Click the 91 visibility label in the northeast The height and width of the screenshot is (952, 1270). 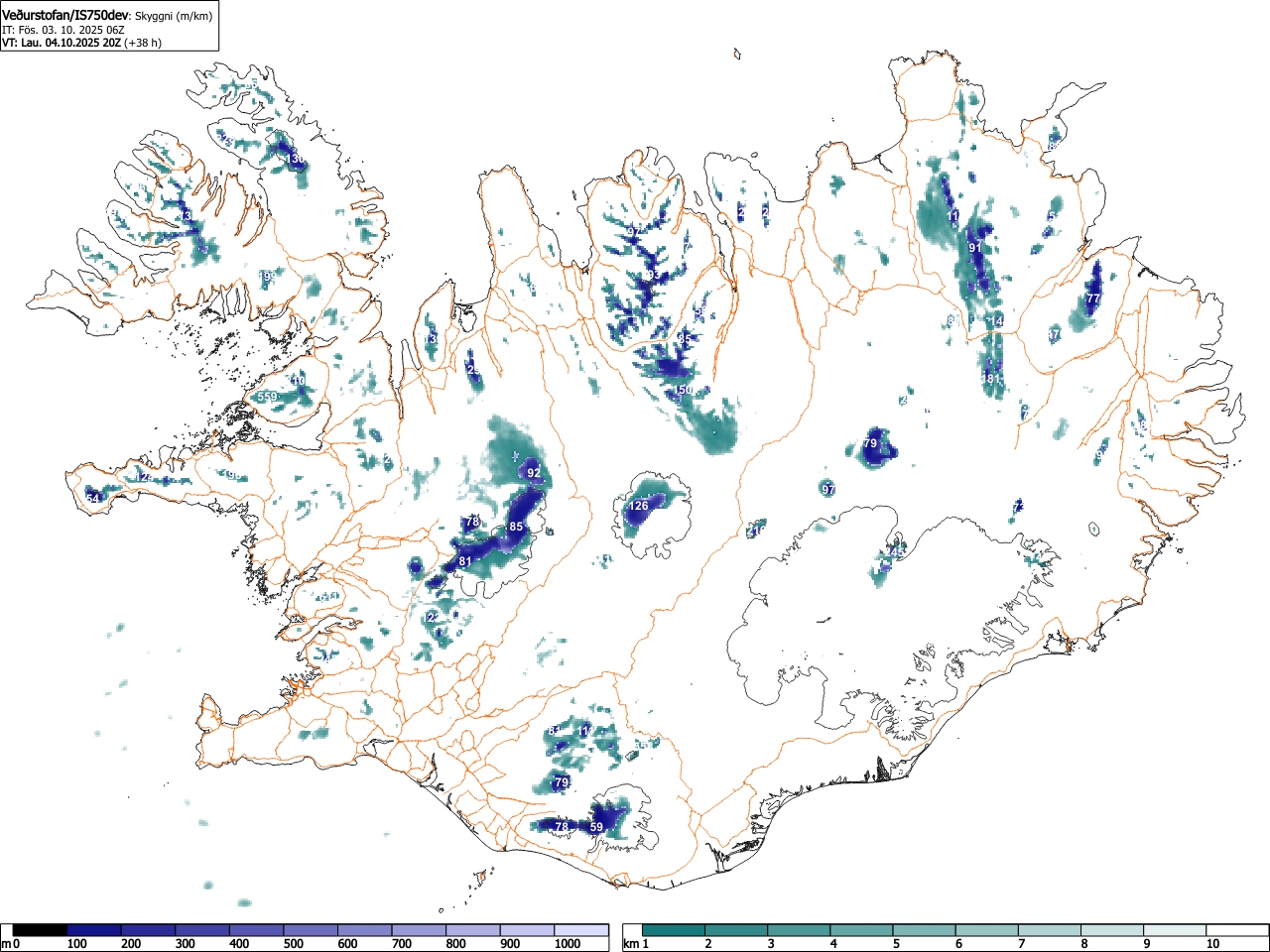(x=974, y=248)
